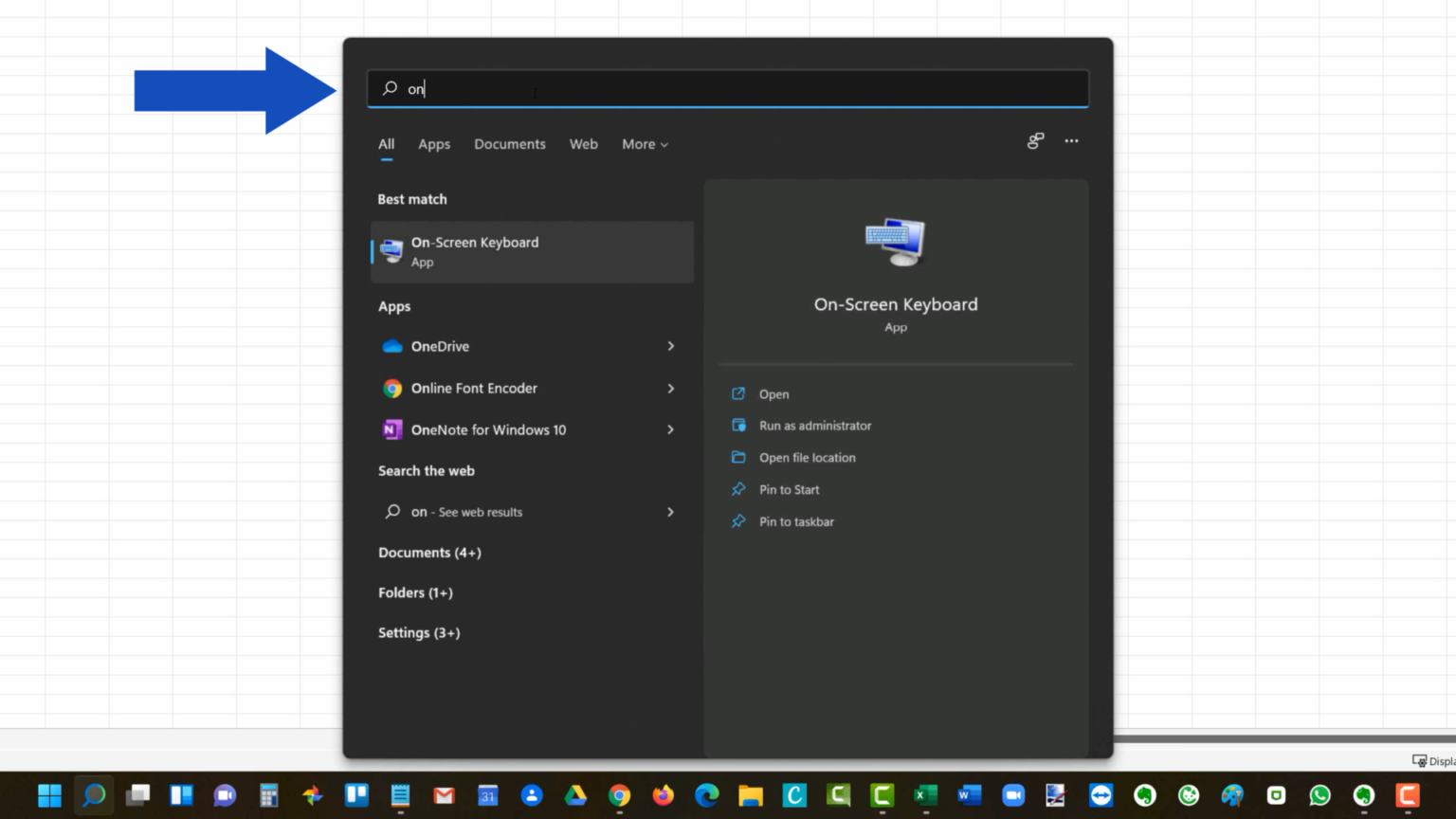
Task: Open the On-Screen Keyboard best match result
Action: coord(531,252)
